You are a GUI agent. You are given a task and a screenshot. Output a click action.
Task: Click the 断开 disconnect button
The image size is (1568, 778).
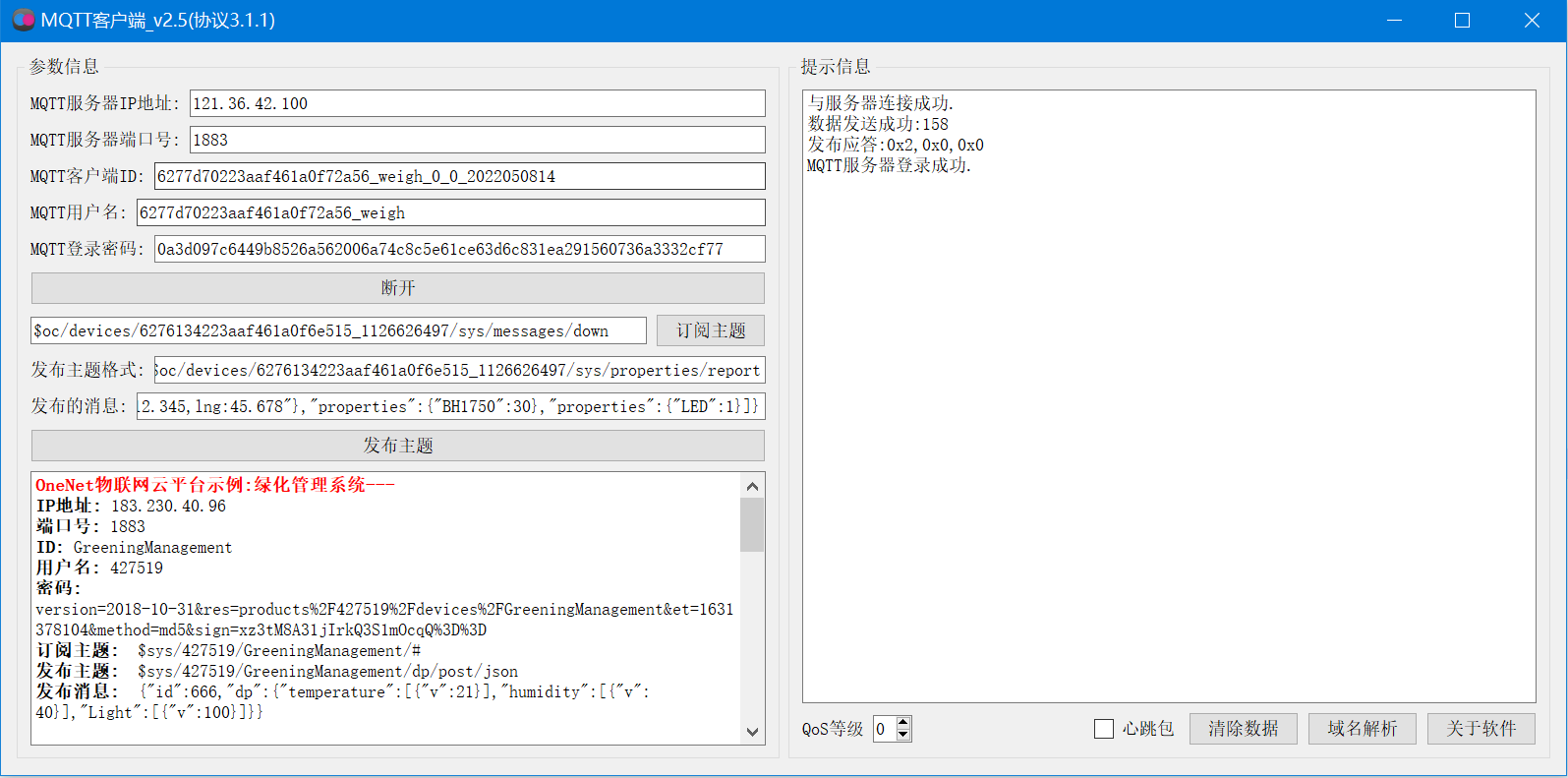398,288
